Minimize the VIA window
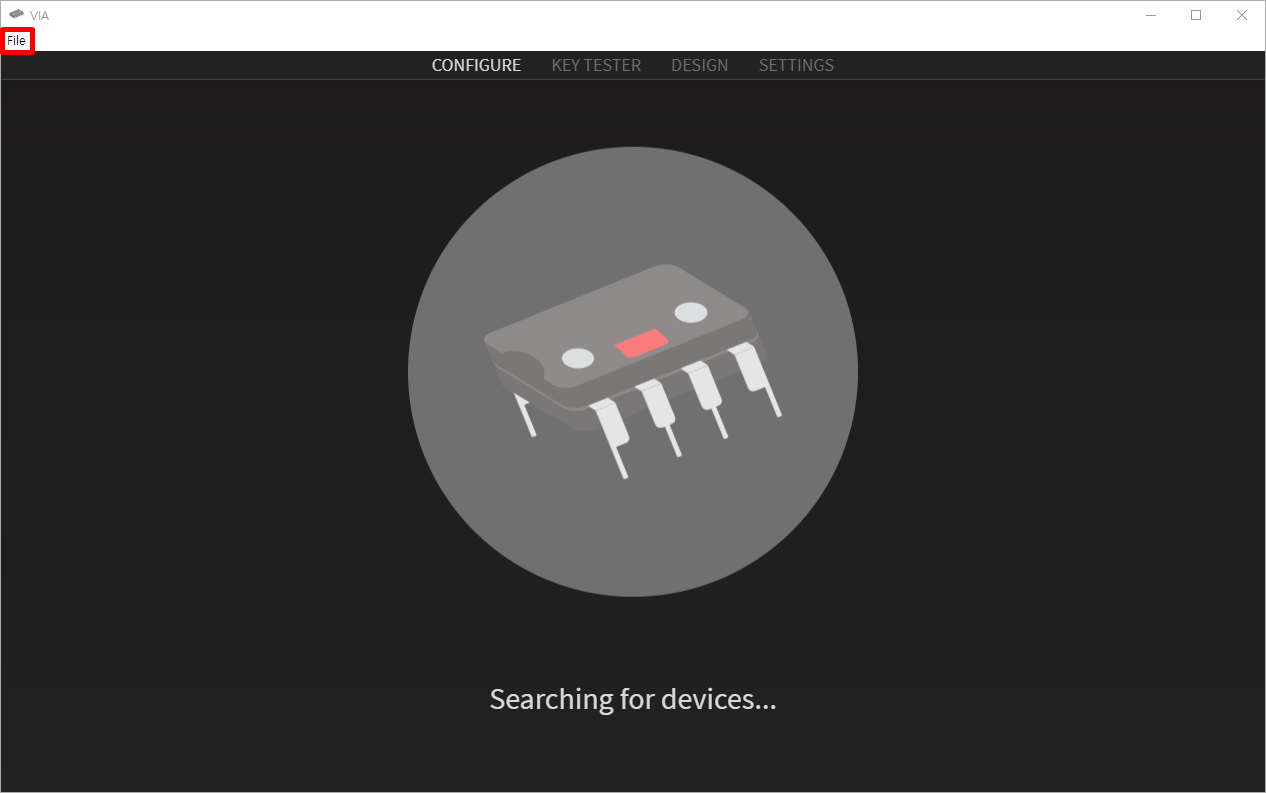 tap(1151, 15)
